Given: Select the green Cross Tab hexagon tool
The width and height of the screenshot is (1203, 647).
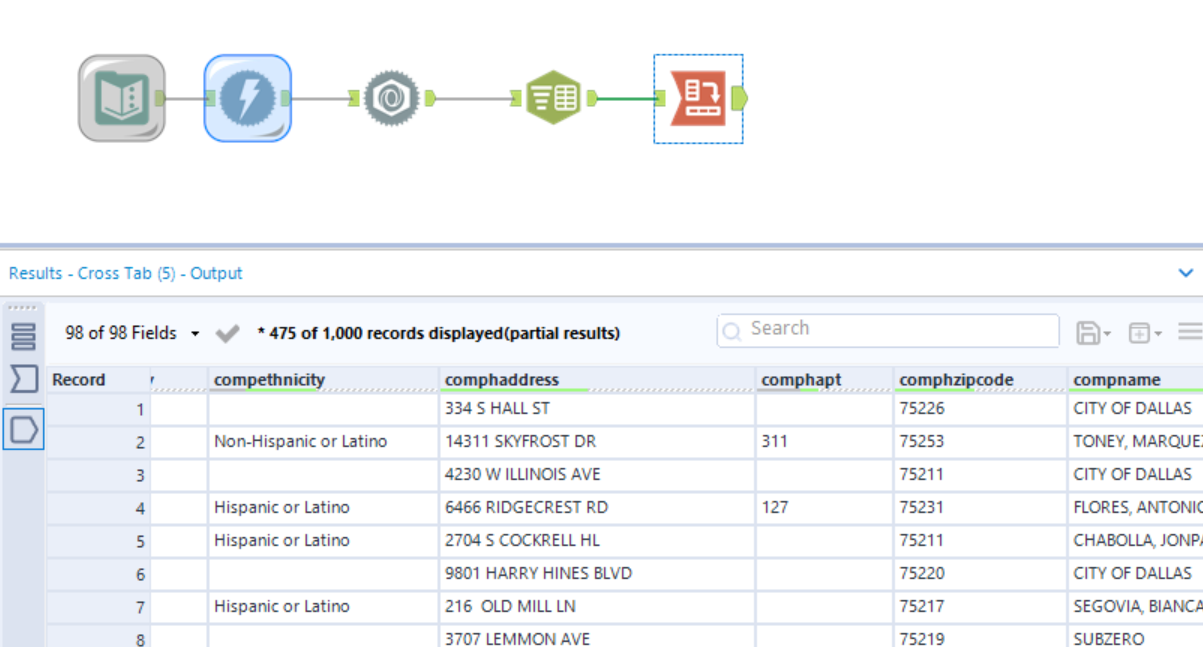Looking at the screenshot, I should [552, 98].
